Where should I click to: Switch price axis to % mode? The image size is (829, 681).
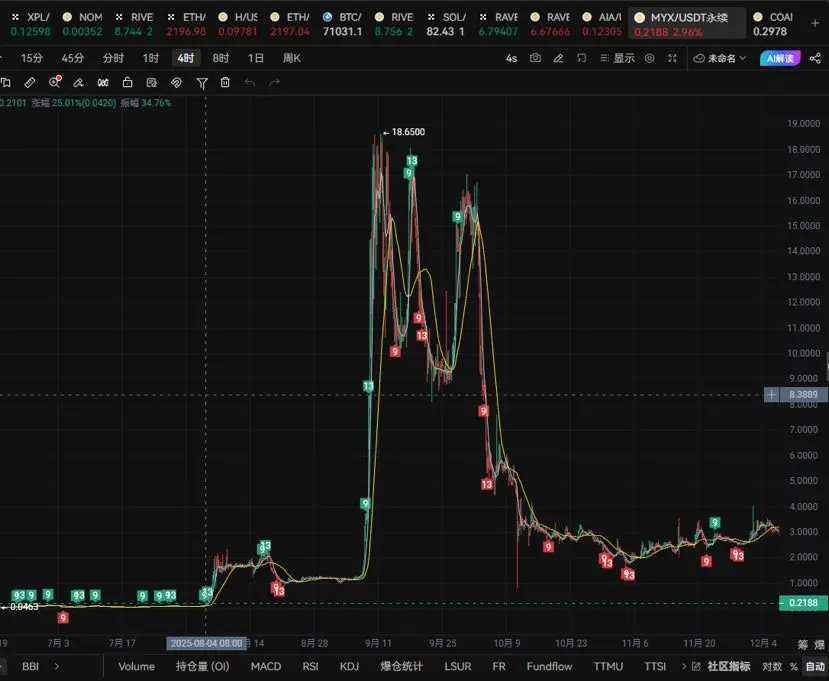click(x=793, y=666)
